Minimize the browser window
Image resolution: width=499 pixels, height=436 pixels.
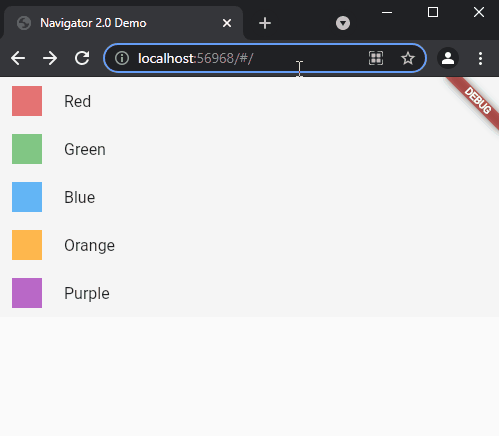tap(387, 12)
